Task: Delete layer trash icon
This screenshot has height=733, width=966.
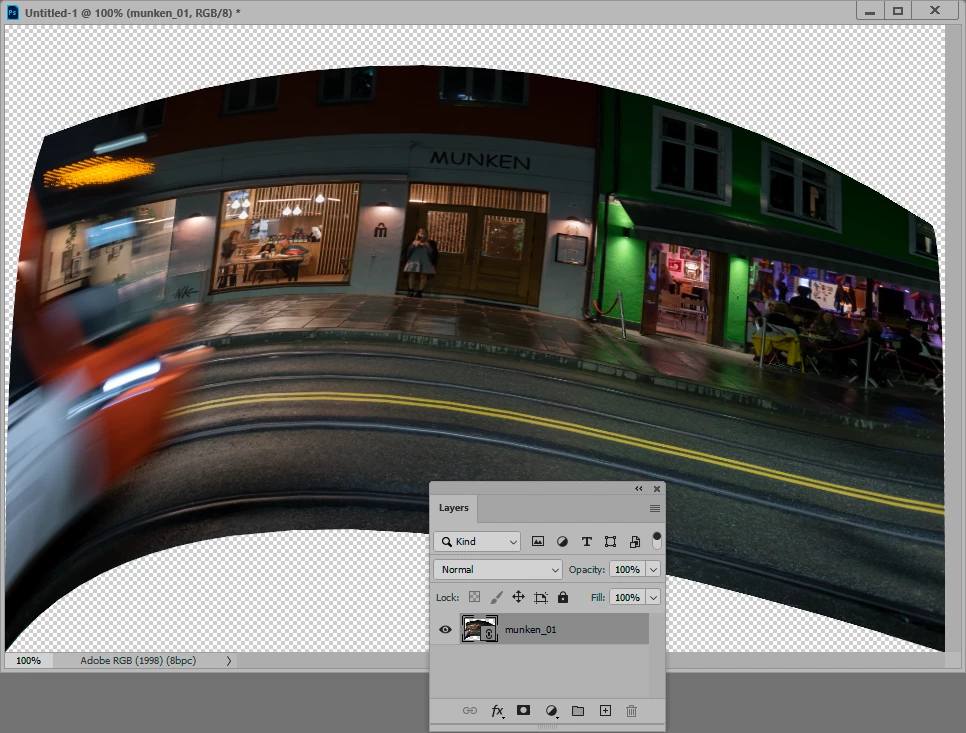Action: [631, 711]
